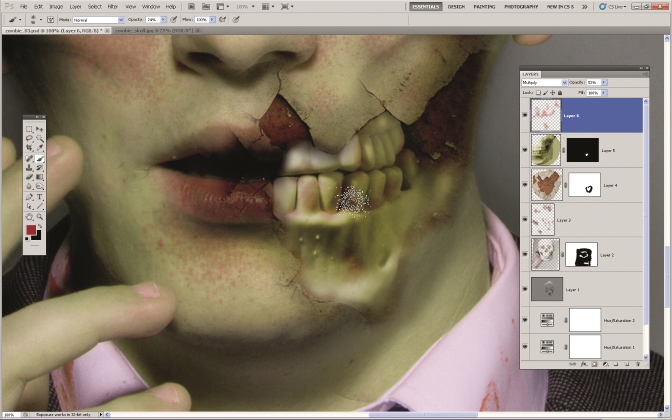
Task: Select the Eraser tool
Action: pos(29,177)
